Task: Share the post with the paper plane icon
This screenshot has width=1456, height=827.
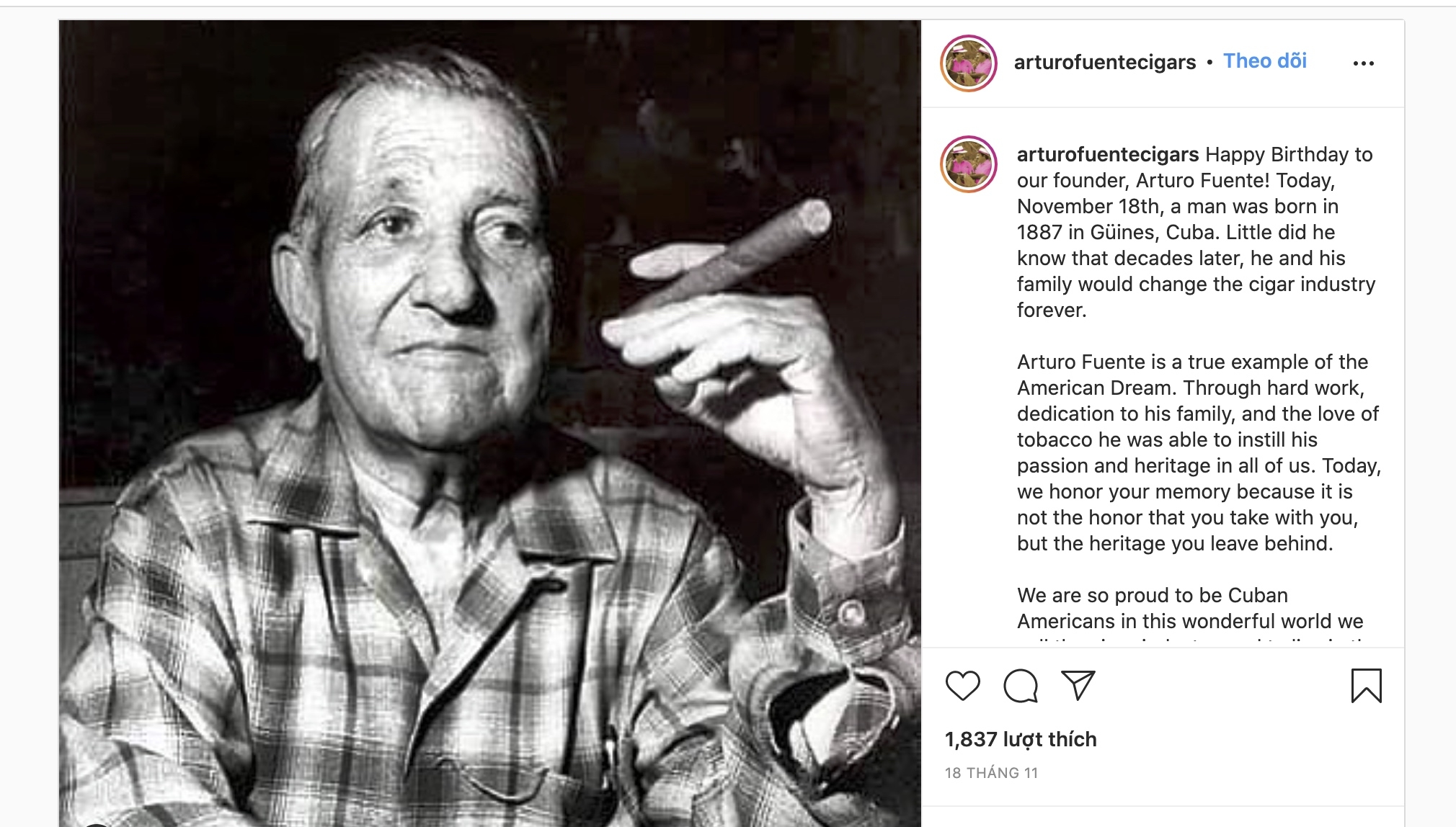Action: [1078, 685]
